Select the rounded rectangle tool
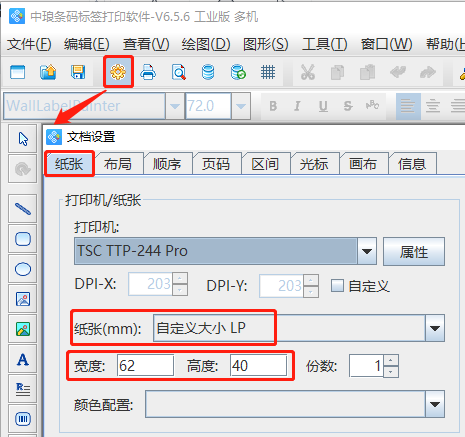This screenshot has height=437, width=465. point(23,239)
